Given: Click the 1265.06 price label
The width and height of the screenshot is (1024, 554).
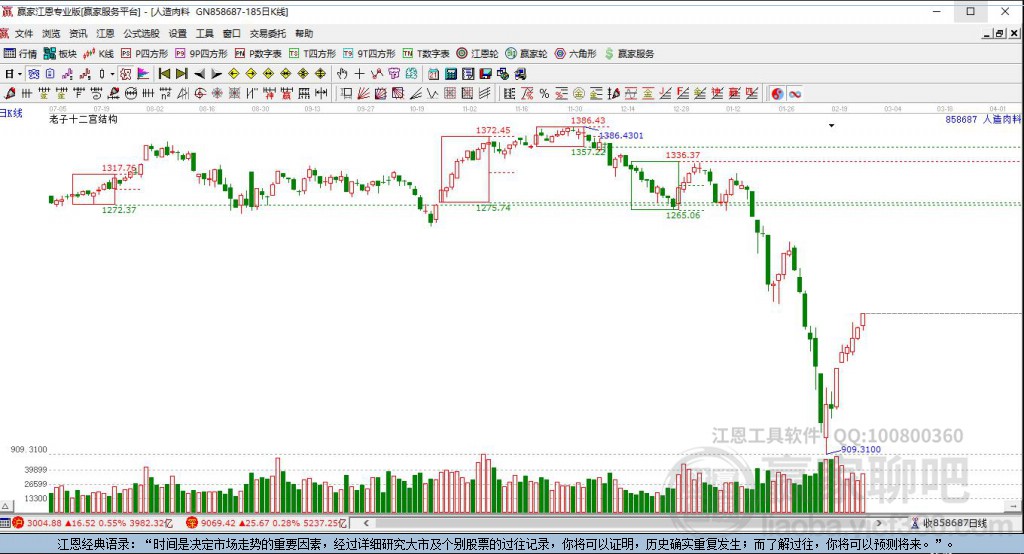Looking at the screenshot, I should coord(682,215).
